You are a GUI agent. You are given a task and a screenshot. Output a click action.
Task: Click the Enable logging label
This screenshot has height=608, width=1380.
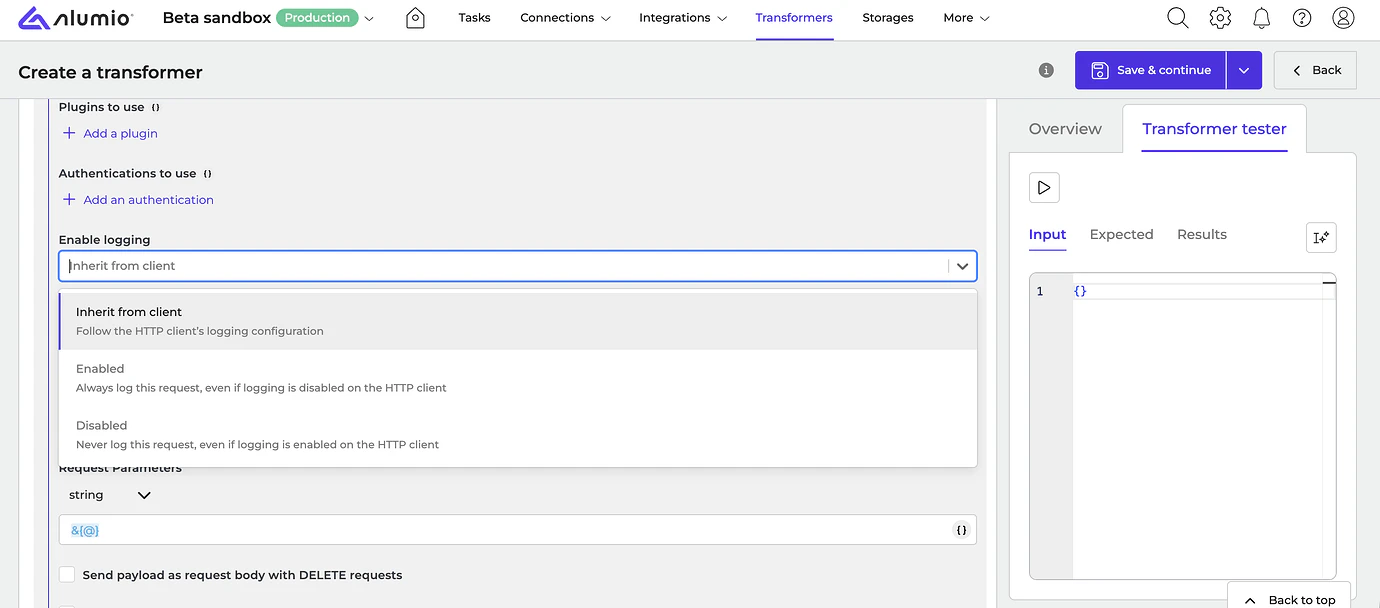click(104, 240)
